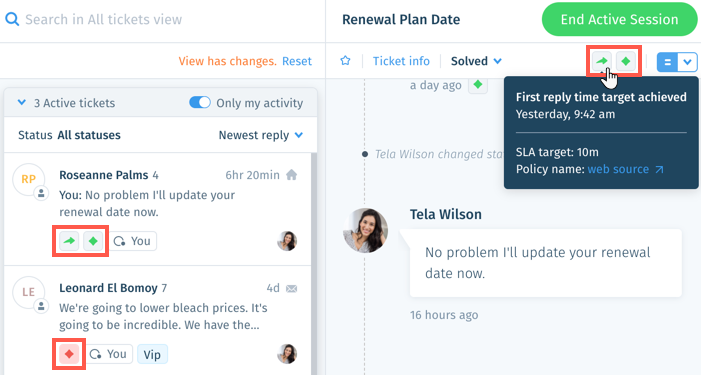Click the green diamond next to 'a day ago'
The width and height of the screenshot is (701, 375).
(478, 84)
